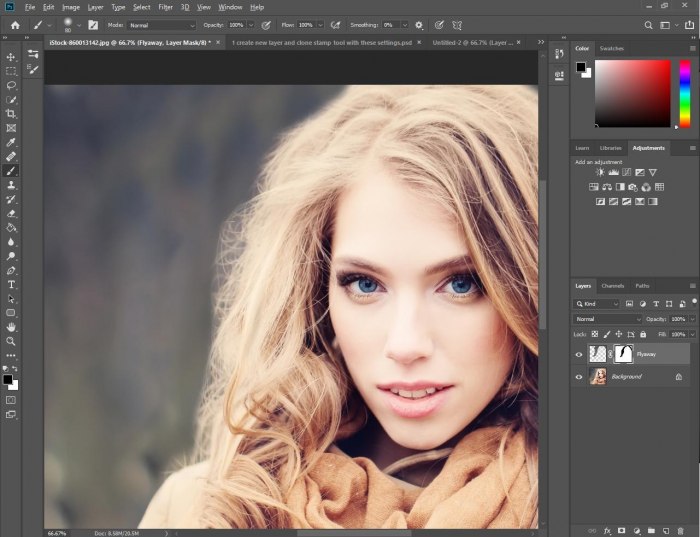Switch to the Channels tab

pos(612,286)
